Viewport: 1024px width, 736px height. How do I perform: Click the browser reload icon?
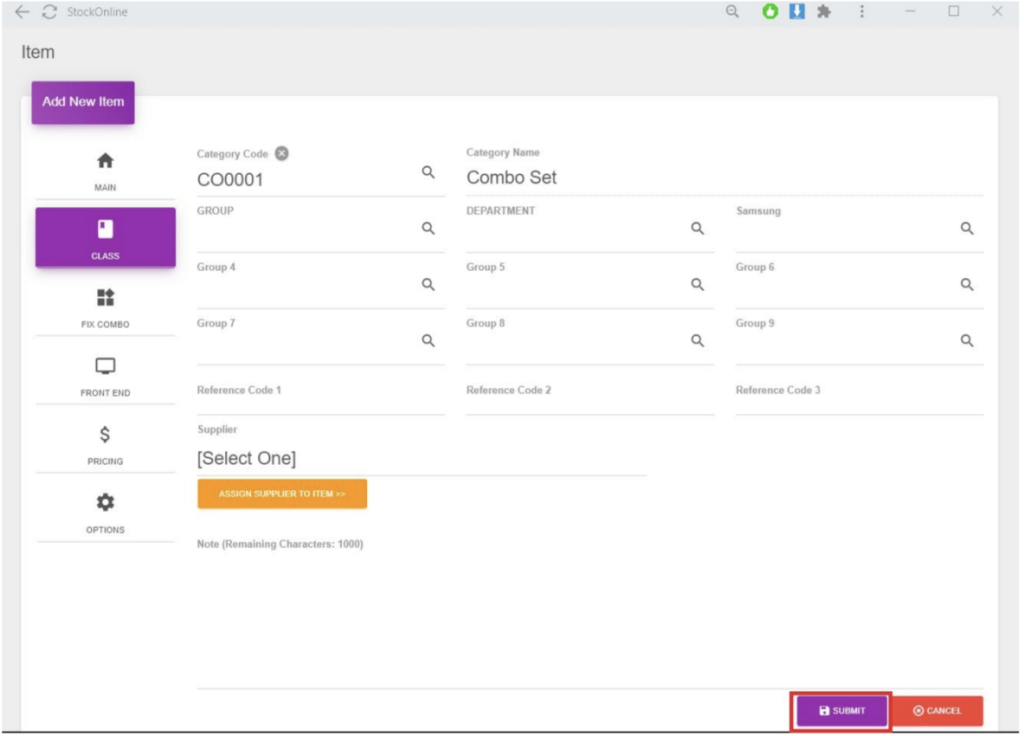(49, 12)
